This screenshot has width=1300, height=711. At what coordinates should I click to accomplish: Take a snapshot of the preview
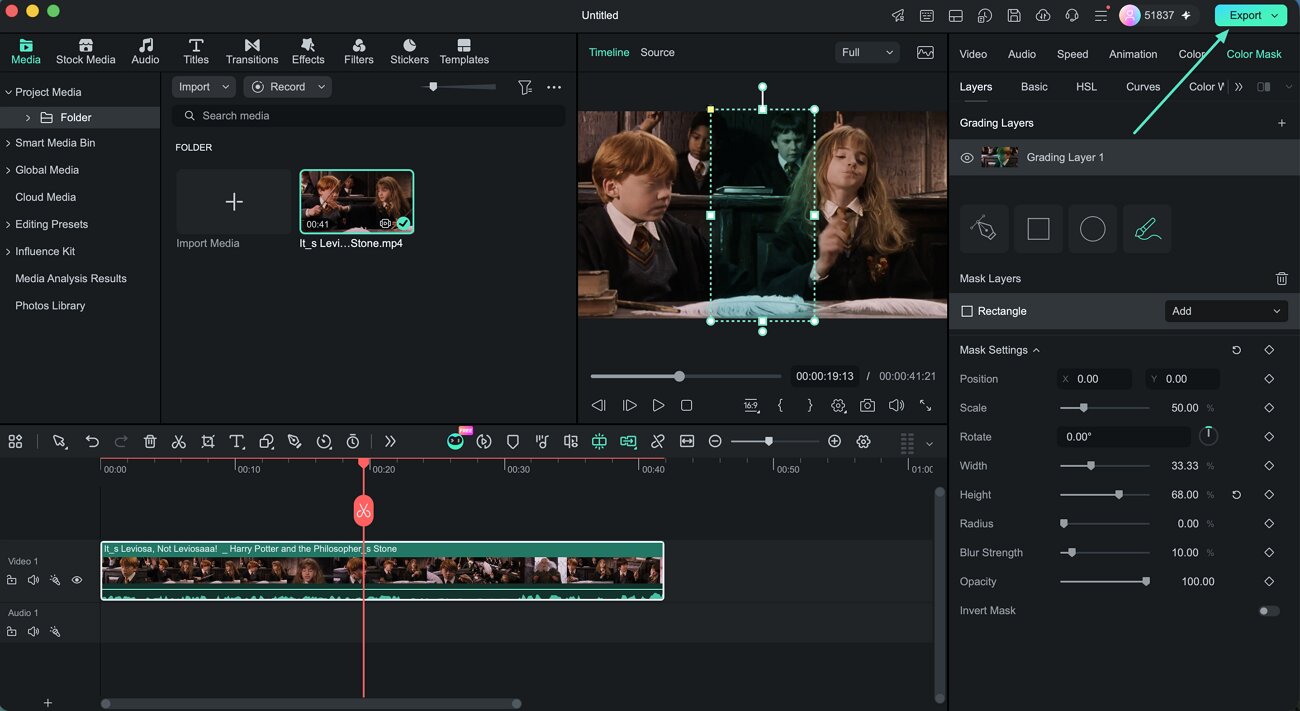[867, 405]
